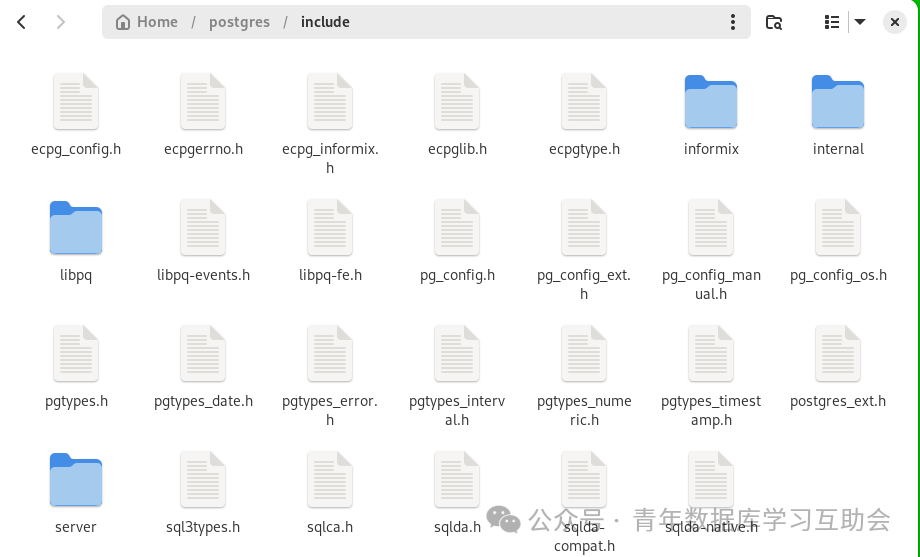The width and height of the screenshot is (920, 557).
Task: Click the 'internal' folder name label
Action: coord(838,149)
